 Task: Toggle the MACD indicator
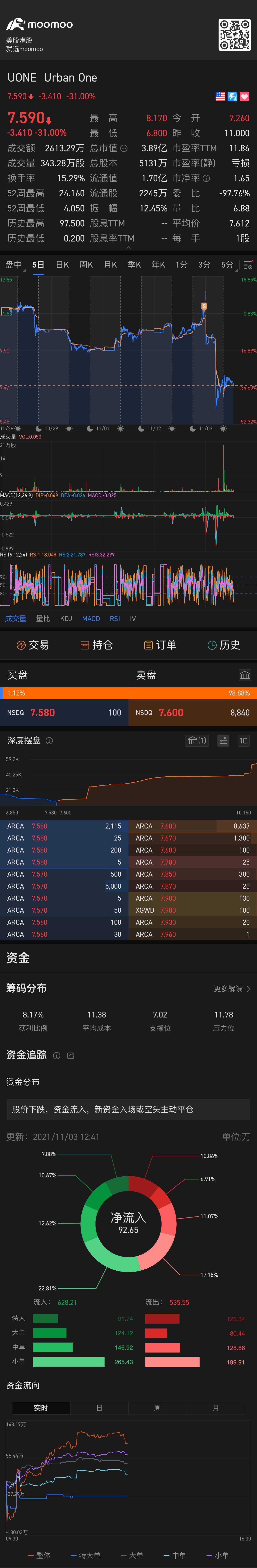tap(91, 618)
